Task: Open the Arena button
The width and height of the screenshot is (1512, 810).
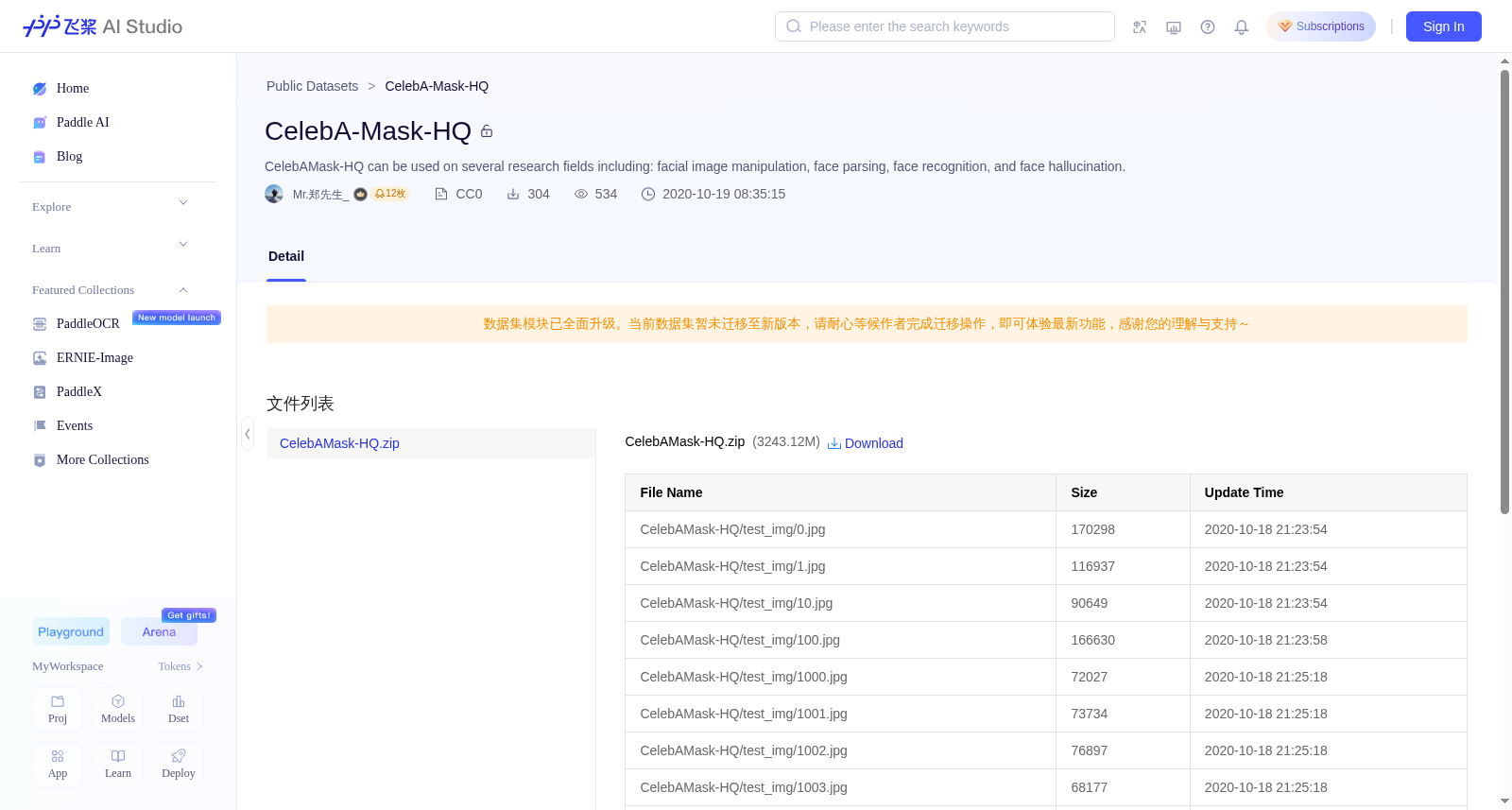Action: click(x=159, y=631)
